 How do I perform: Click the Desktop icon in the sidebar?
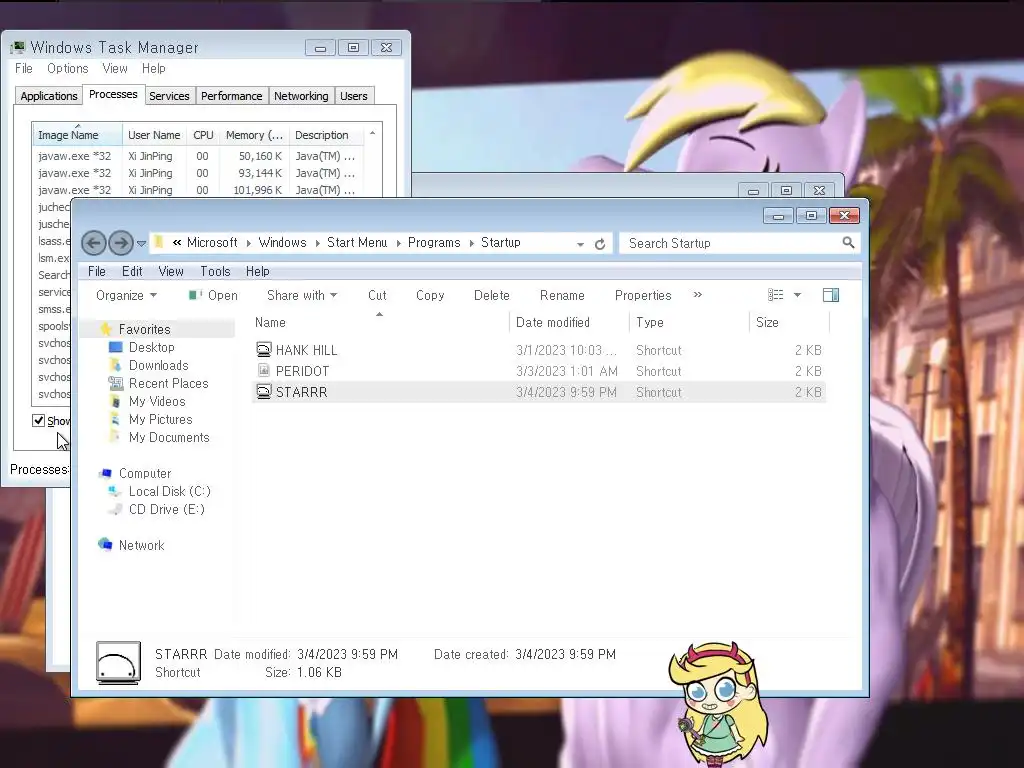[116, 347]
